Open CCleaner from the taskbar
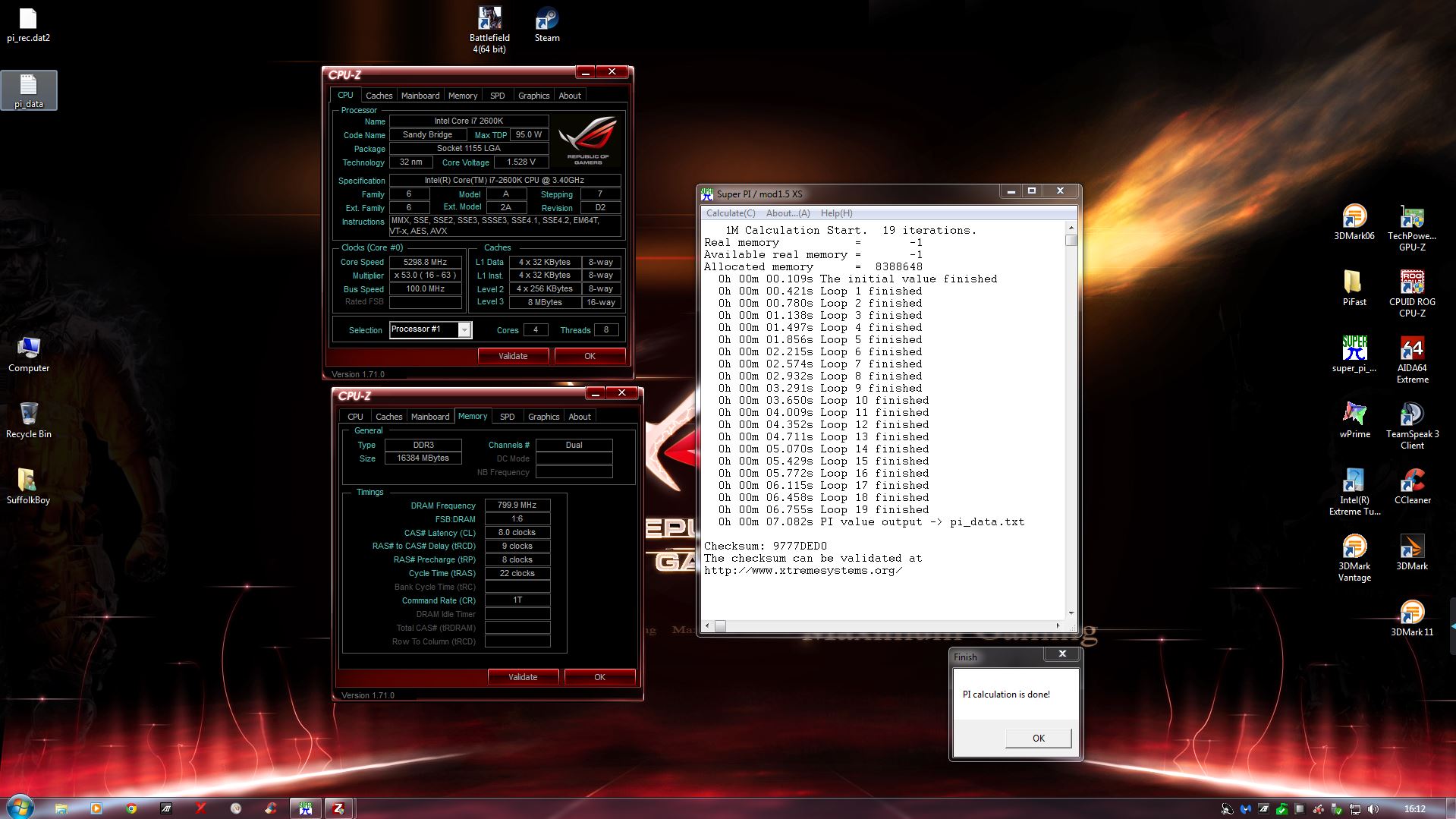Screen dimensions: 1456x819 tap(270, 808)
